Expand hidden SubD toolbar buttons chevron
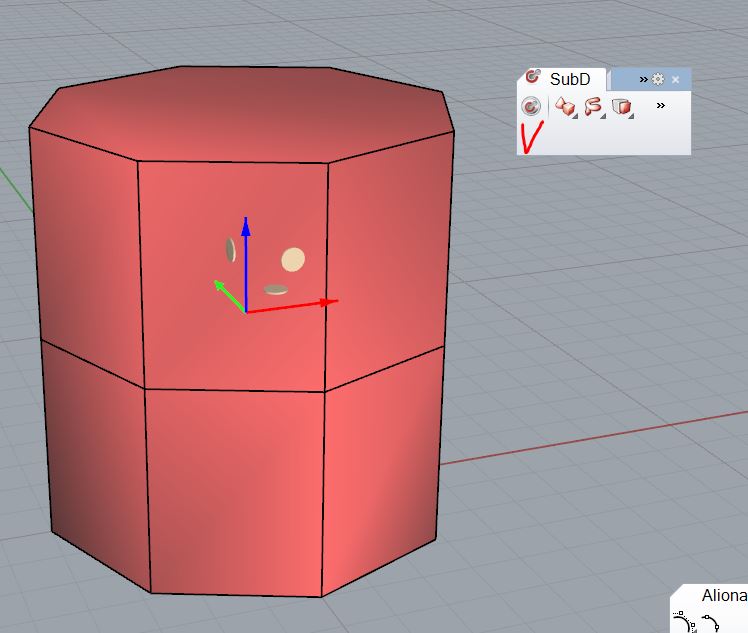The image size is (748, 633). coord(661,105)
